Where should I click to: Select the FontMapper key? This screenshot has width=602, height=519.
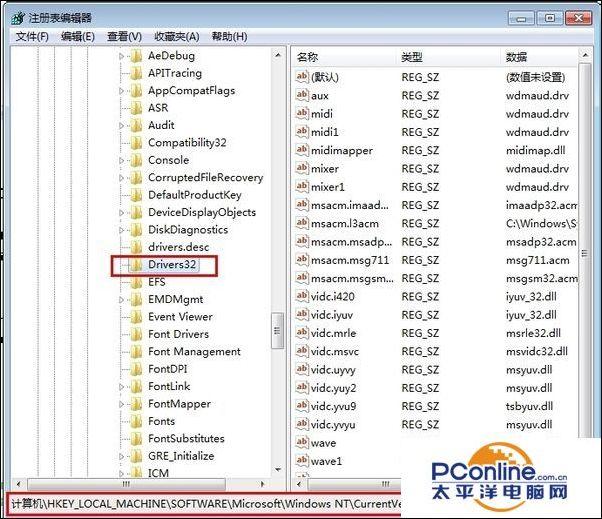(179, 404)
